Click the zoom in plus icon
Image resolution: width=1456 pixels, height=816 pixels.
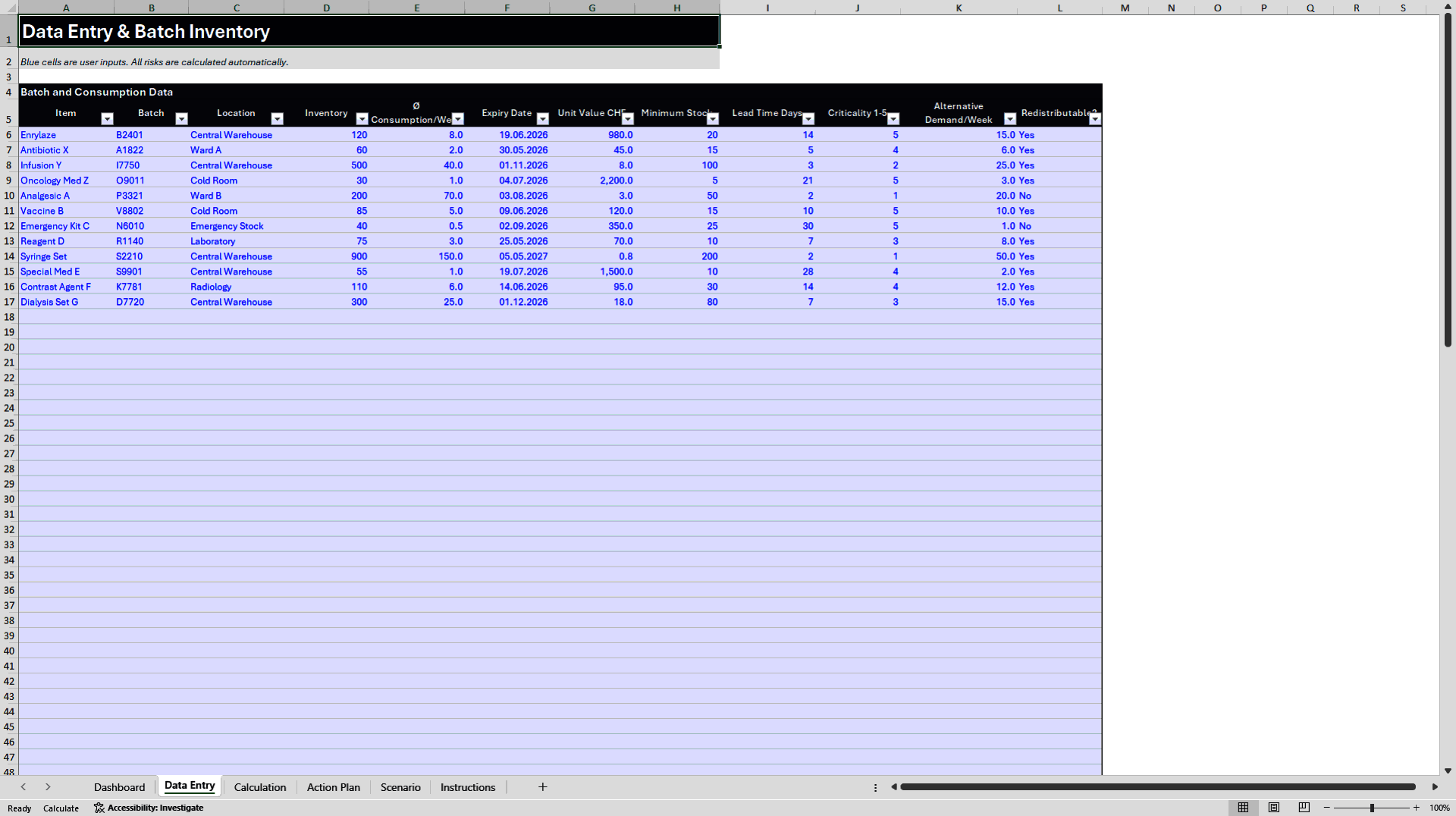tap(1416, 808)
